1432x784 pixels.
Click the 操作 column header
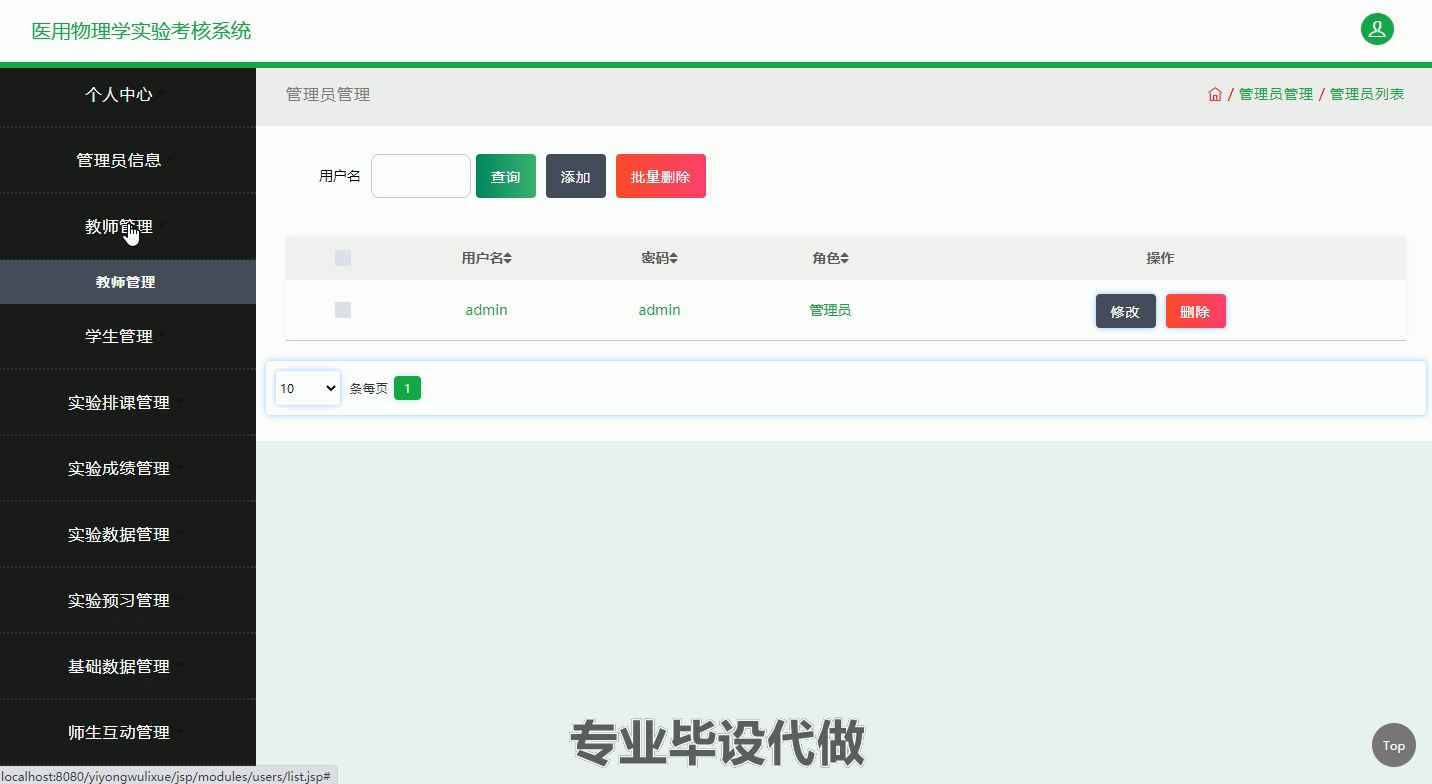(x=1160, y=258)
